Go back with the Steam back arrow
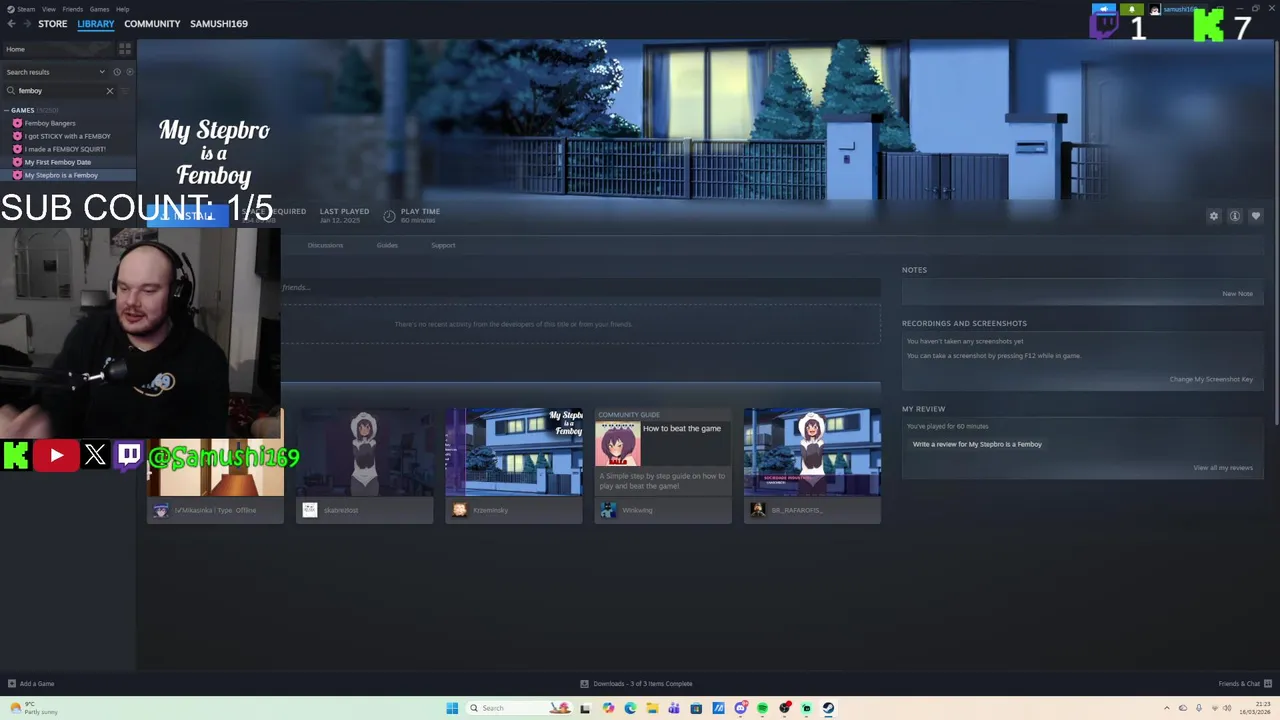Image resolution: width=1280 pixels, height=720 pixels. [11, 24]
